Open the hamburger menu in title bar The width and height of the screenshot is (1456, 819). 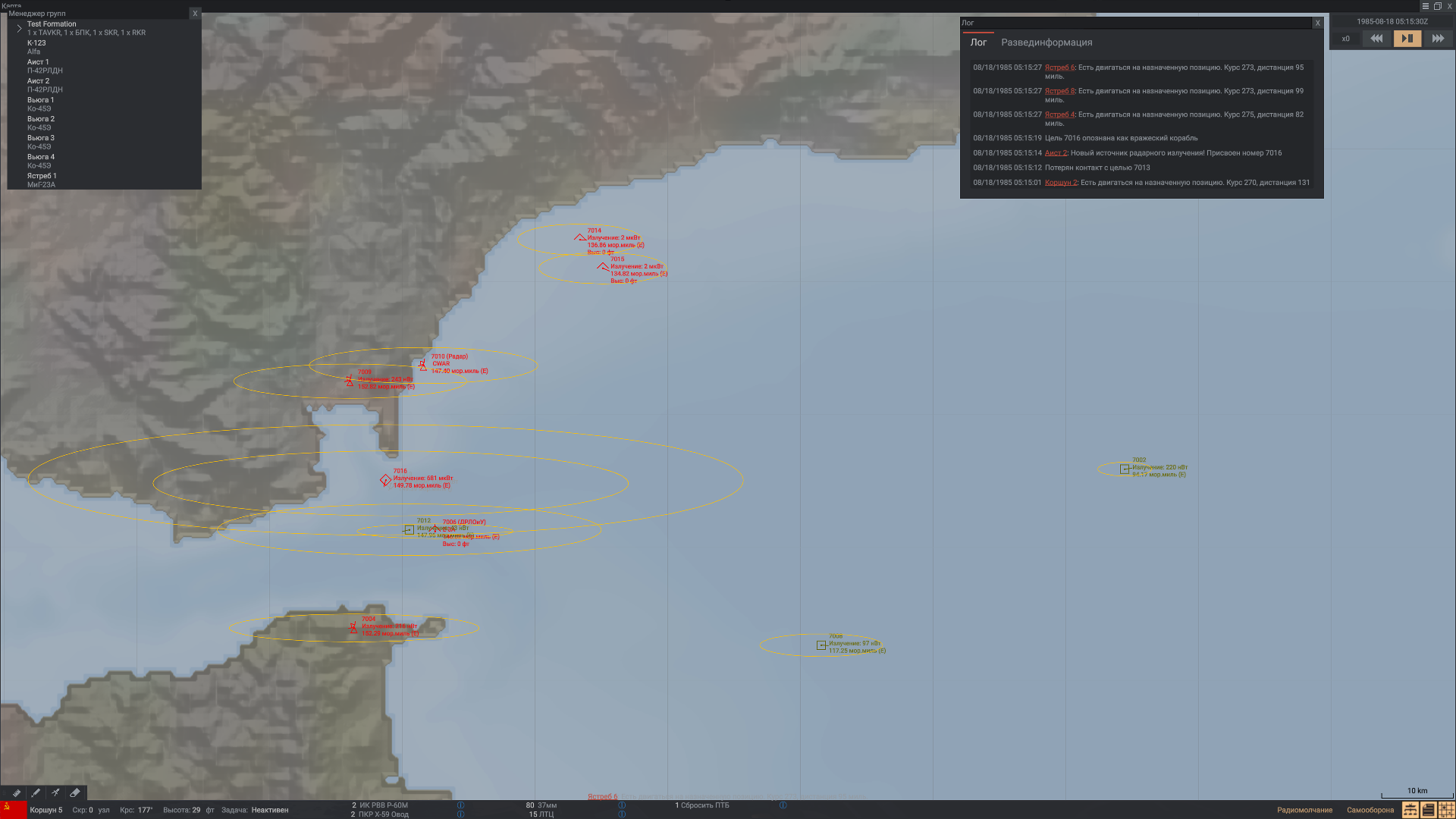pyautogui.click(x=1425, y=6)
